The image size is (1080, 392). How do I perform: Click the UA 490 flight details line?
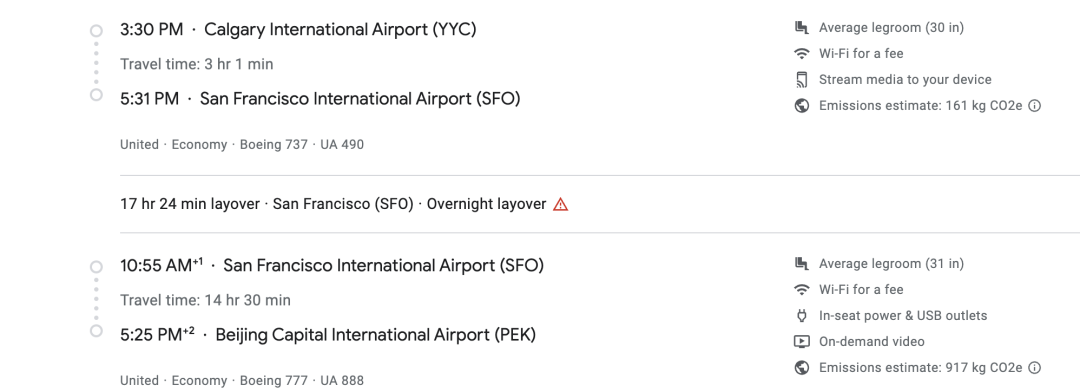[x=242, y=145]
